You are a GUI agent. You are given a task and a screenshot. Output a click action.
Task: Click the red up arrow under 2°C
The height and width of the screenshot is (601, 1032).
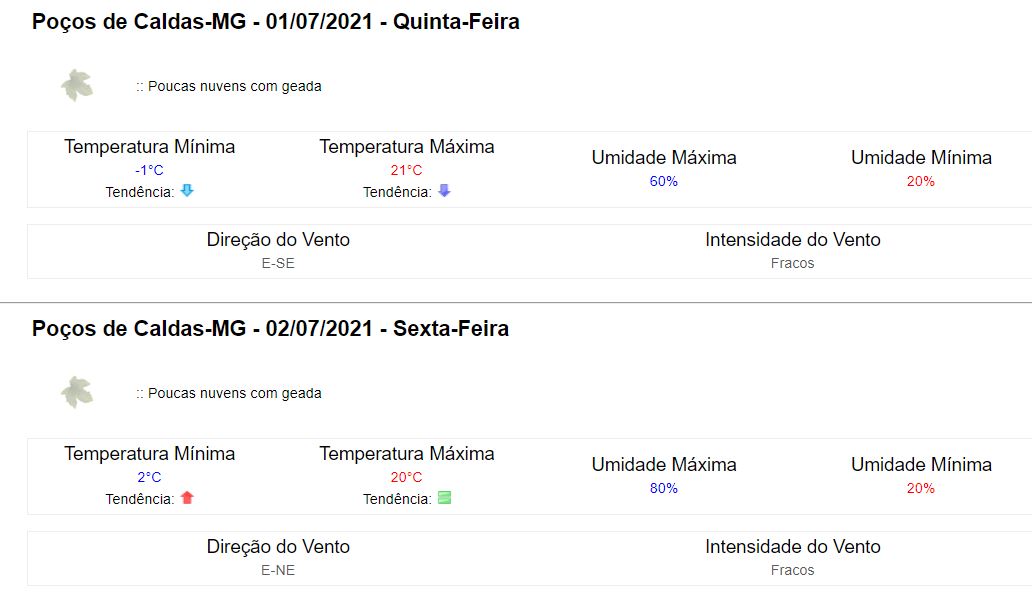(x=187, y=498)
